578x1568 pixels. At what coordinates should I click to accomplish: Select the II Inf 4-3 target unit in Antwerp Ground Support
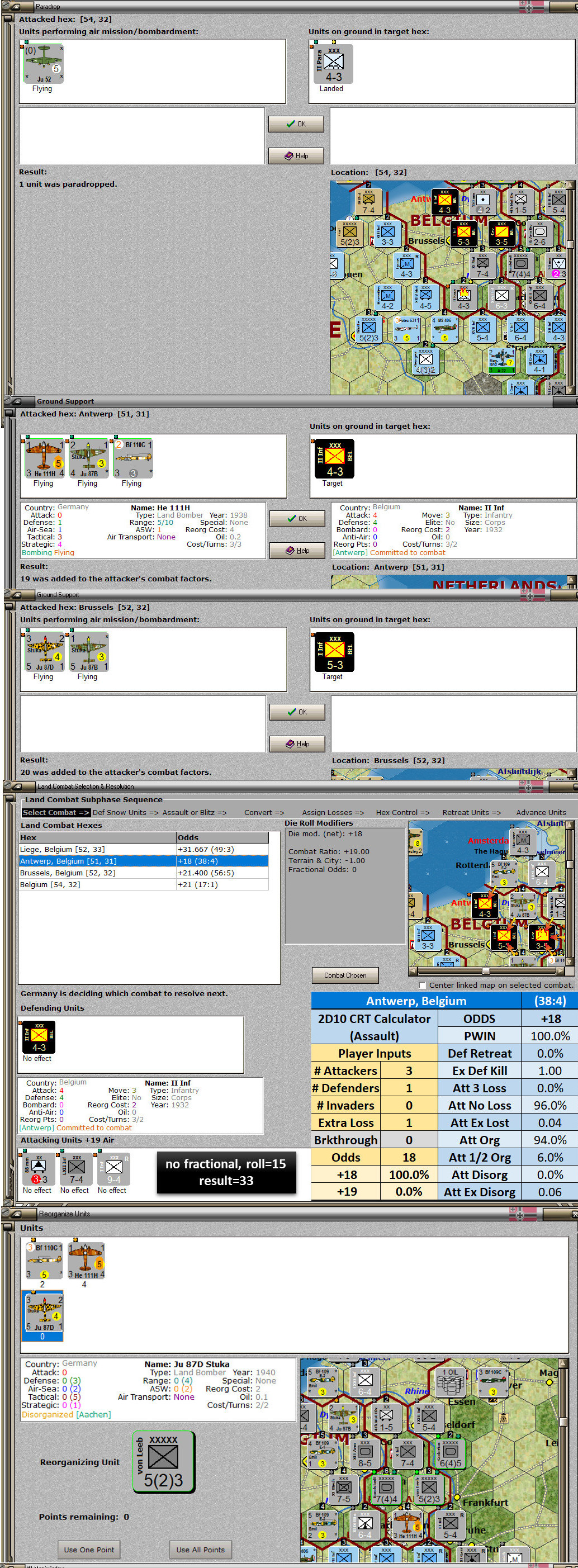pos(334,458)
